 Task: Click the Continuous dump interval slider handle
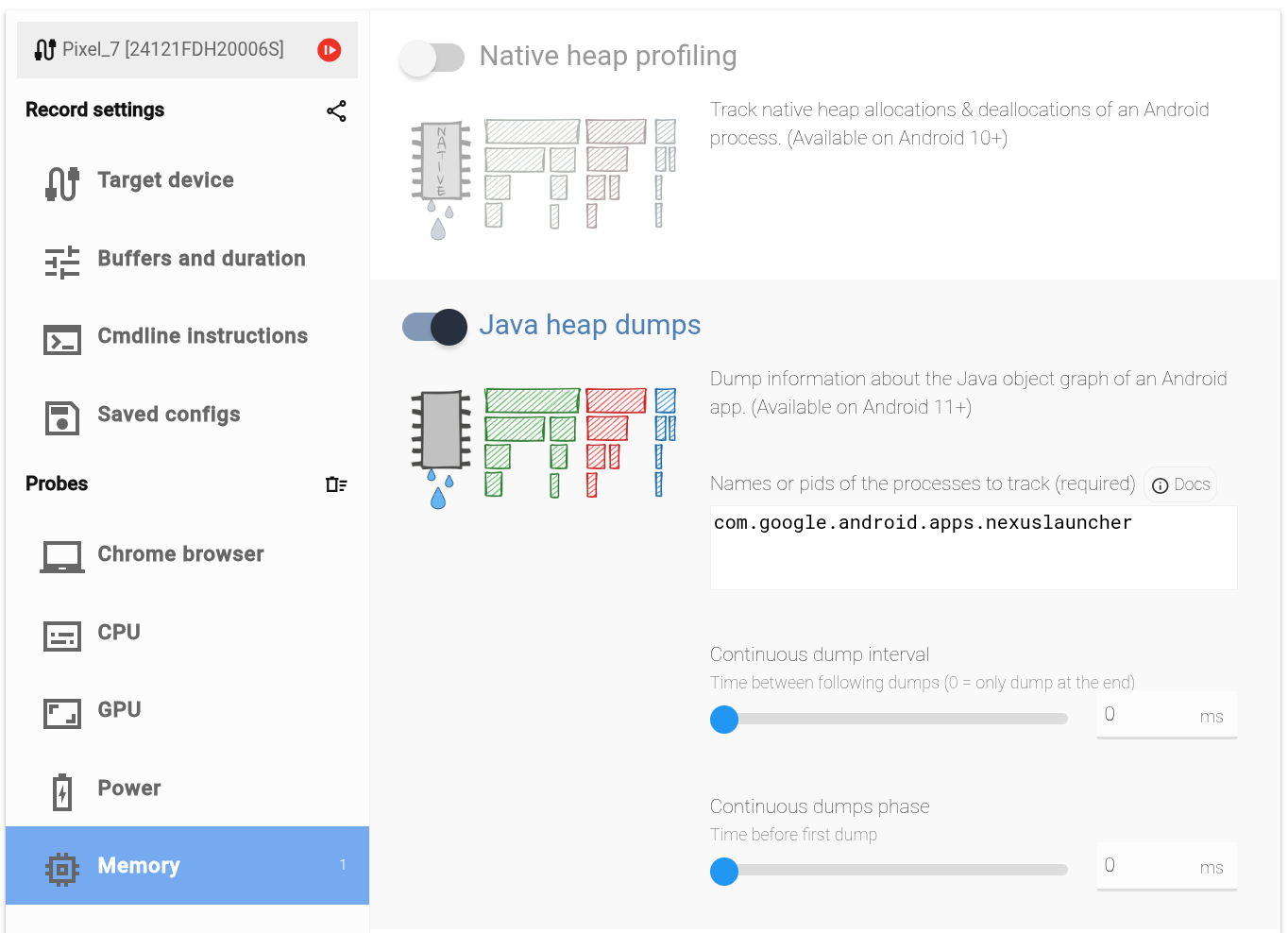click(x=724, y=720)
